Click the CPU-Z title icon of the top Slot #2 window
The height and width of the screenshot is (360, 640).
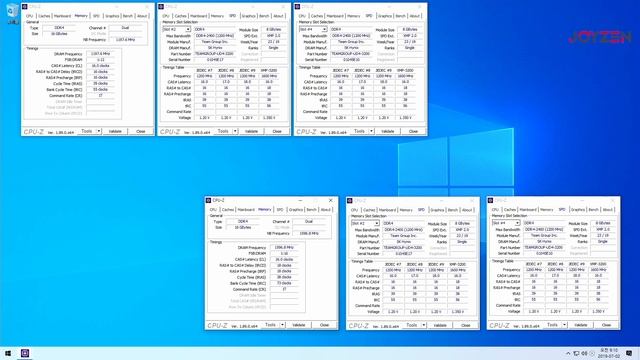point(161,7)
